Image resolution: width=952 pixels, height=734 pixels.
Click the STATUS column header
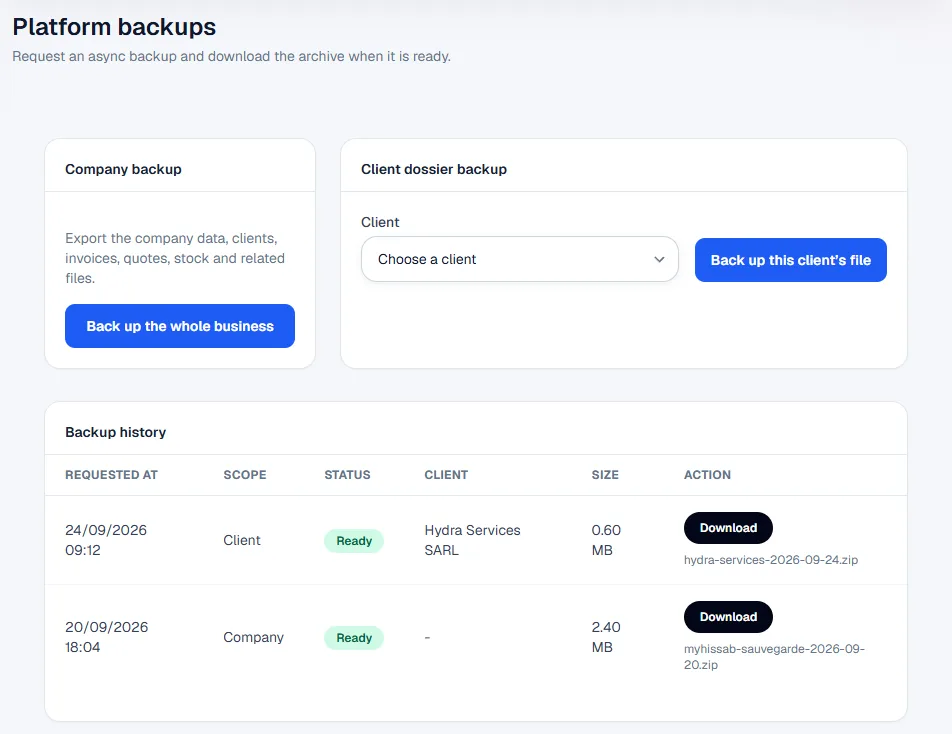(x=347, y=475)
